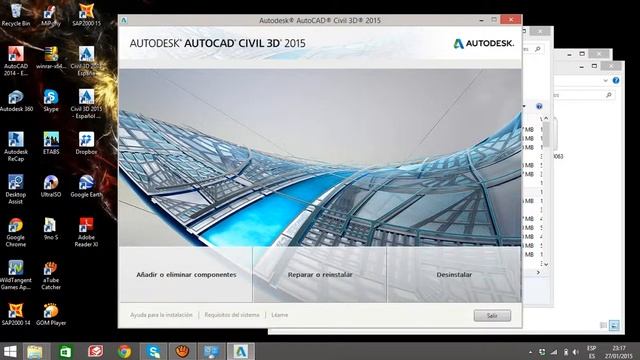This screenshot has height=360, width=640.
Task: Select the Google Earth desktop icon
Action: [x=86, y=187]
